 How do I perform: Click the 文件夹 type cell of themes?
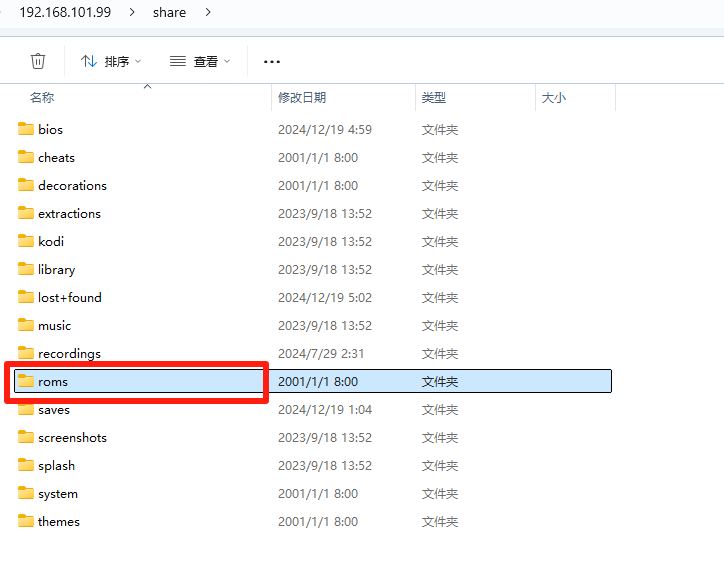tap(440, 522)
